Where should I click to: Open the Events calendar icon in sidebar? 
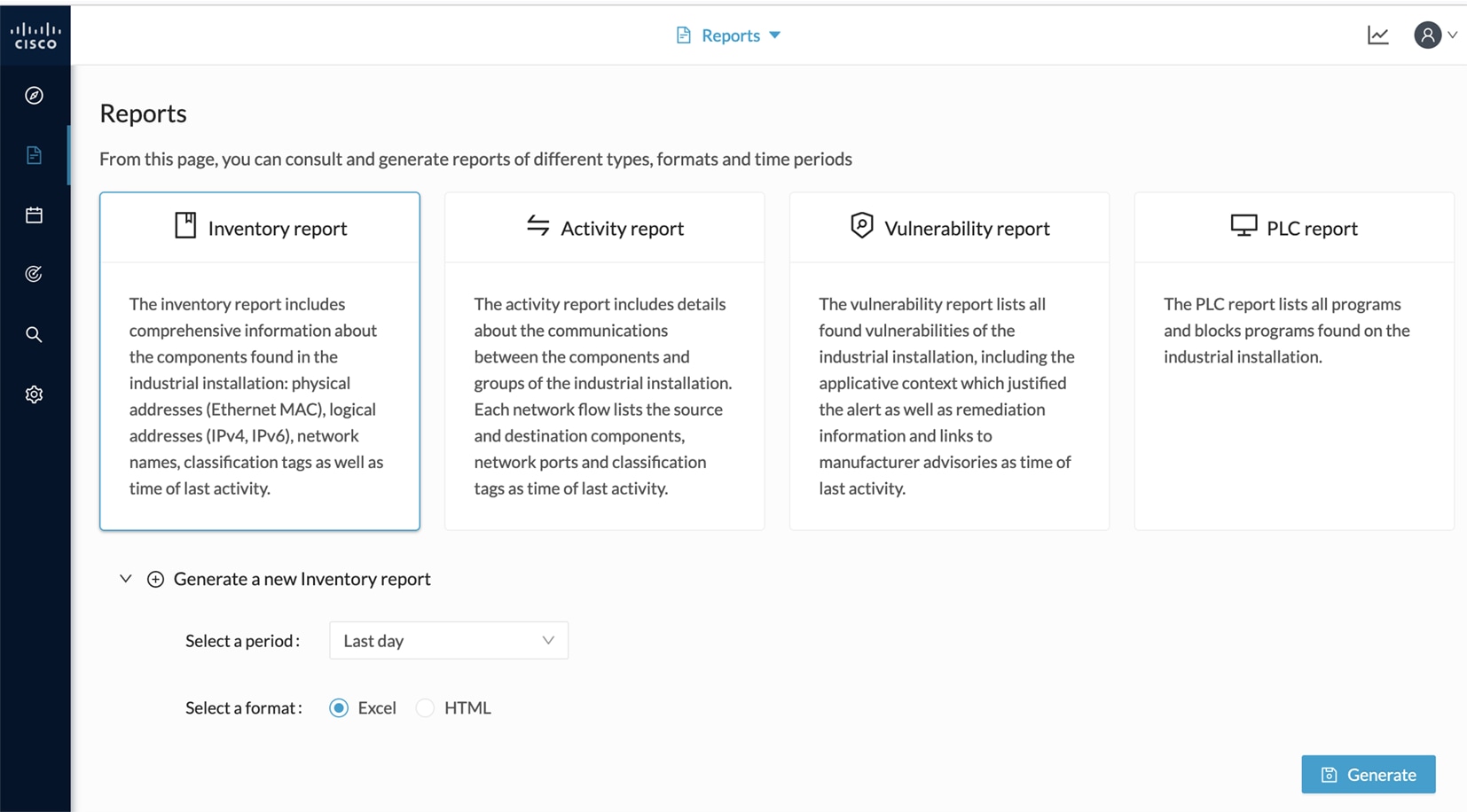[34, 214]
